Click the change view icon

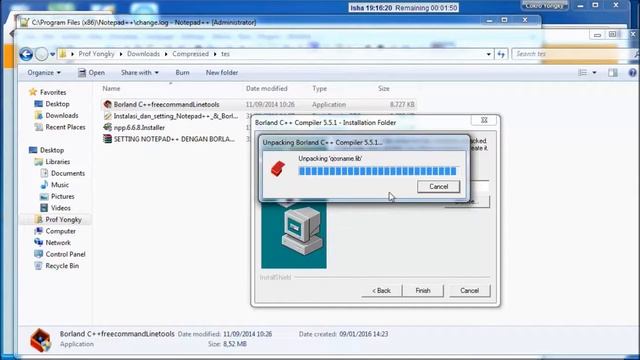582,73
